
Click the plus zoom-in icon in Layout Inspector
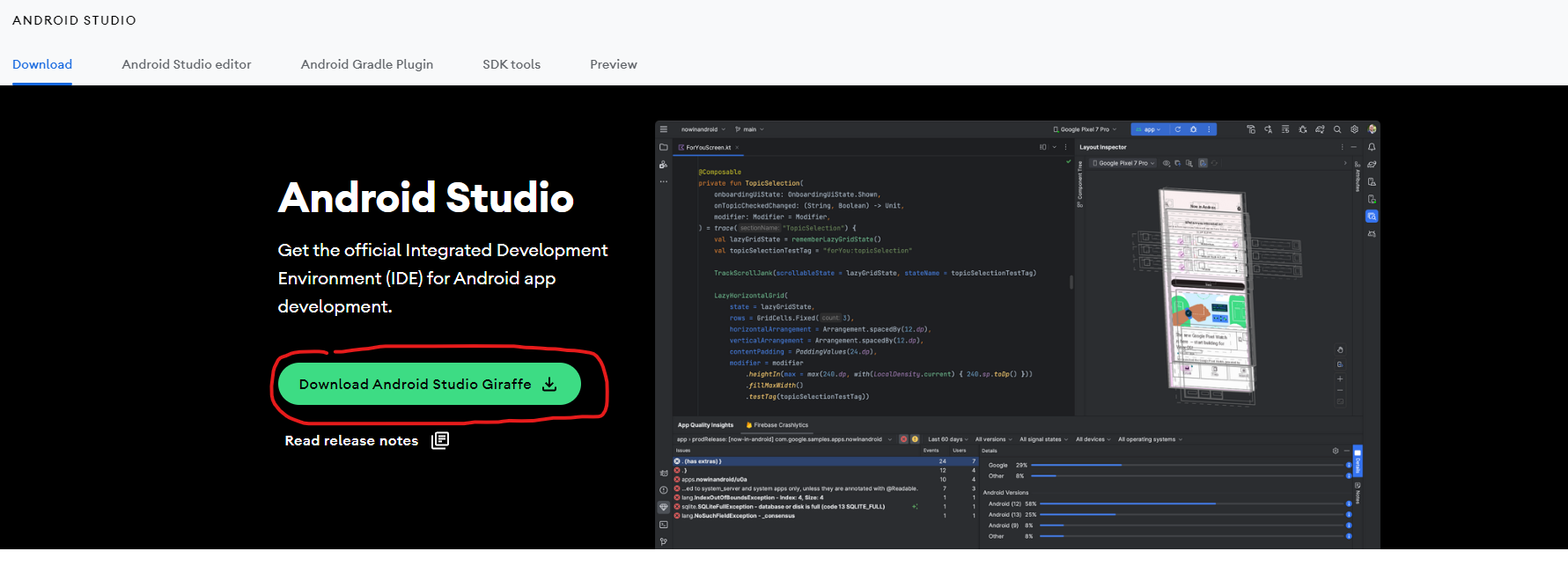pyautogui.click(x=1340, y=379)
